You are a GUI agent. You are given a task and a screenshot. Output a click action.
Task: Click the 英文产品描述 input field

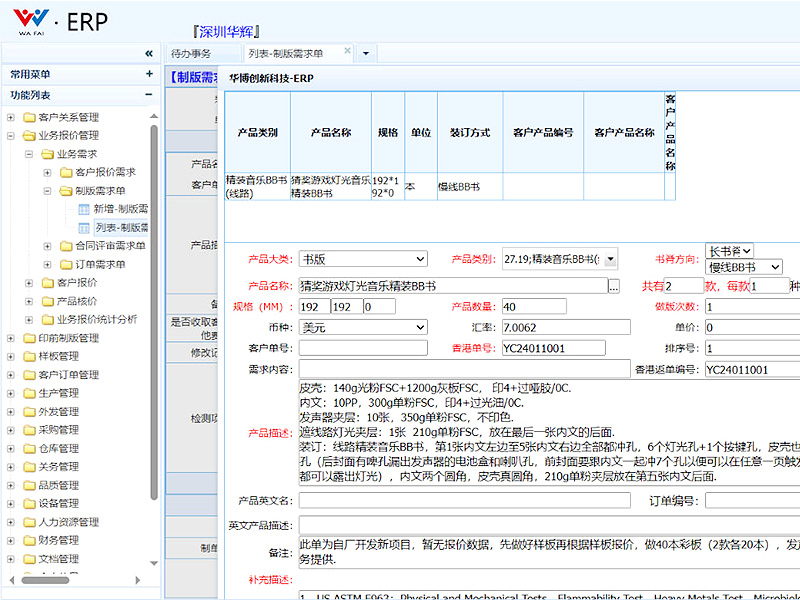(x=549, y=525)
